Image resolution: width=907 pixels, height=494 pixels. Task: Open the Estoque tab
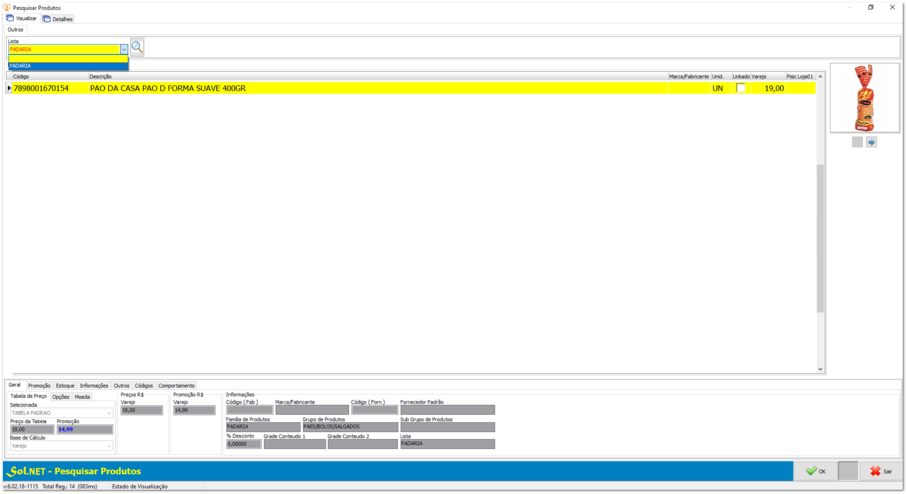[65, 385]
